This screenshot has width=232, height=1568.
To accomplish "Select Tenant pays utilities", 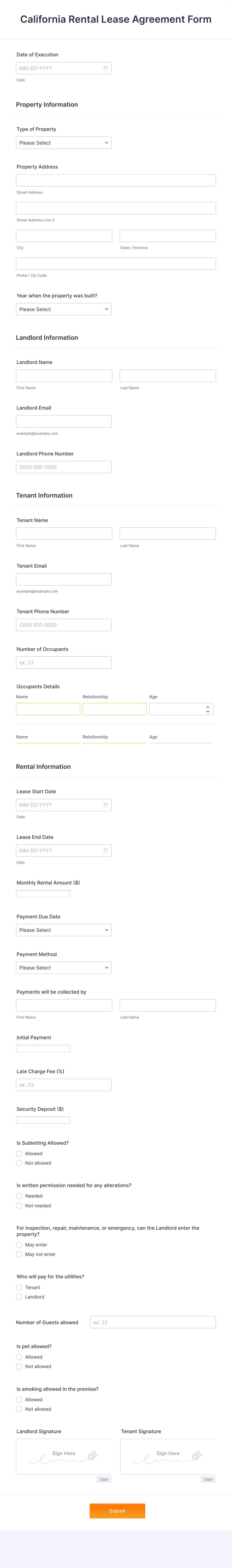I will (19, 1287).
